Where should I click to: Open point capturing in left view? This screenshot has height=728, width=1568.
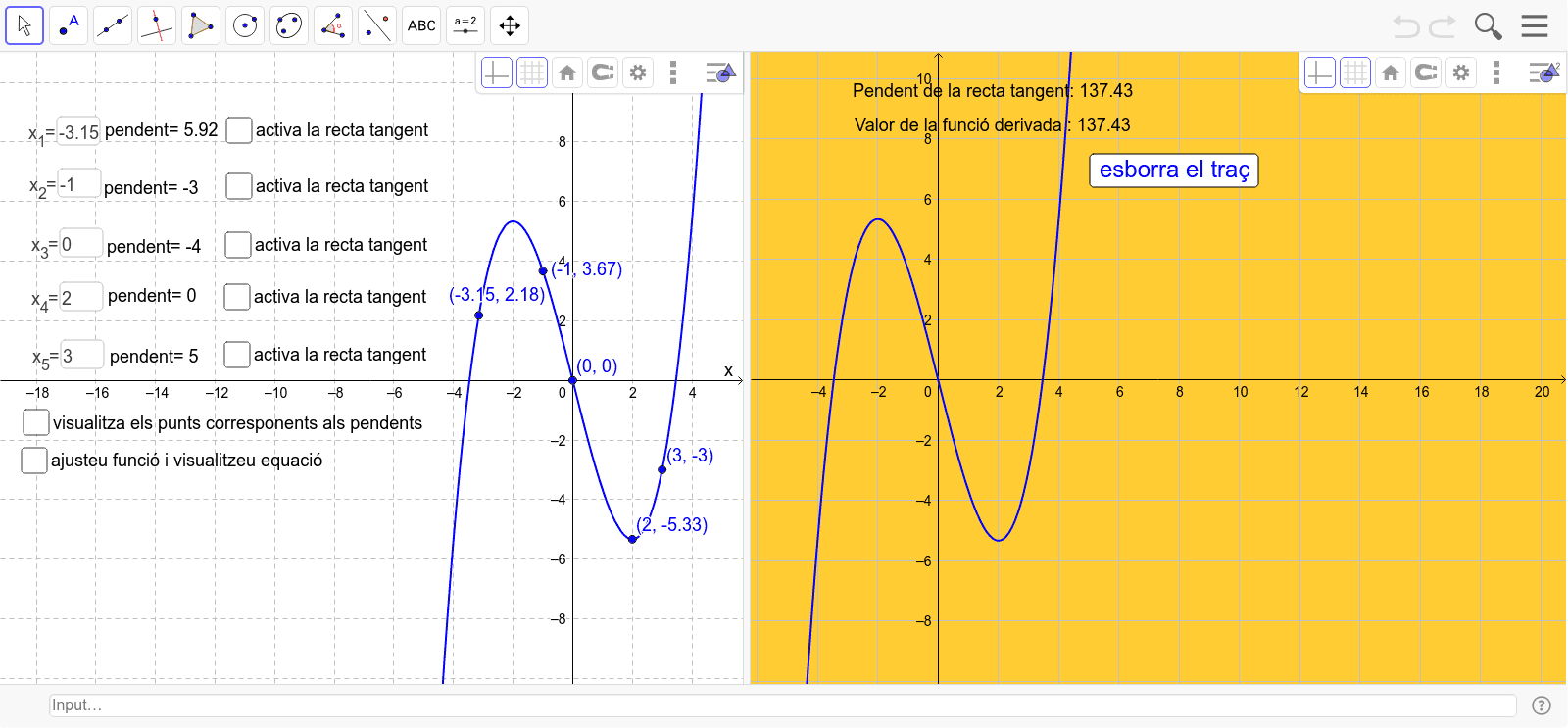pos(603,73)
